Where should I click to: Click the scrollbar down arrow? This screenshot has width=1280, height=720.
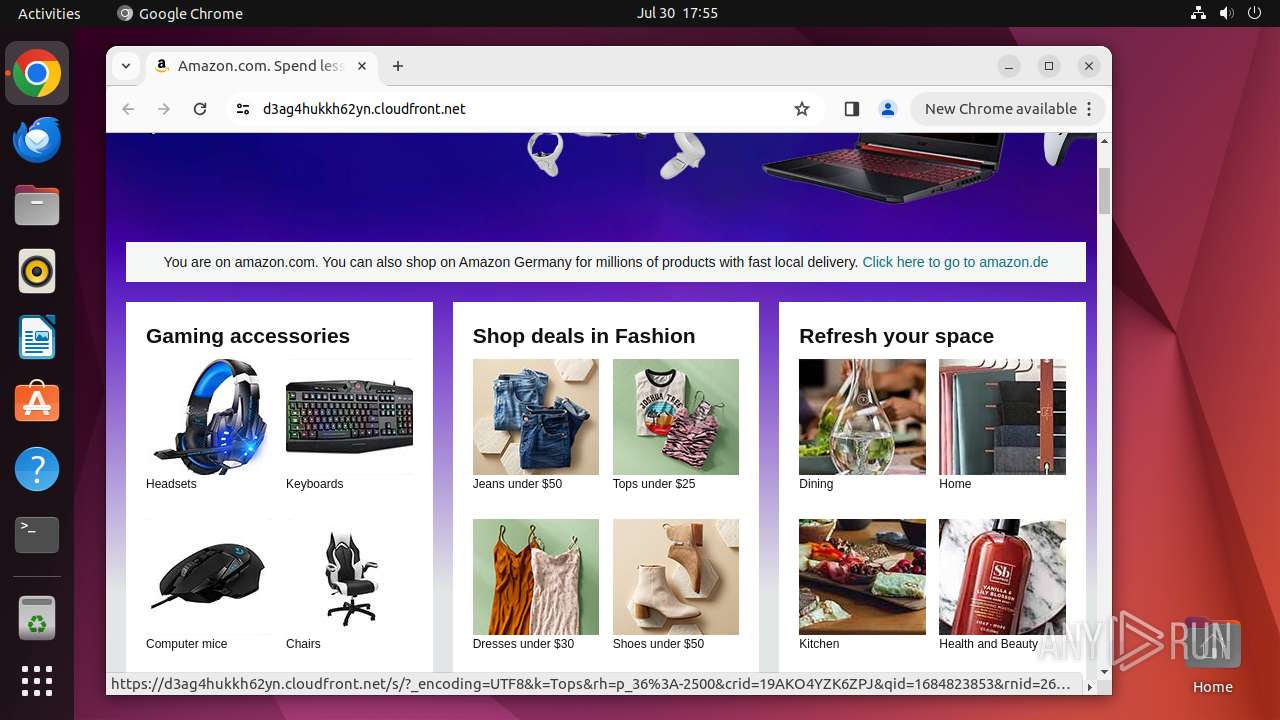(1104, 672)
